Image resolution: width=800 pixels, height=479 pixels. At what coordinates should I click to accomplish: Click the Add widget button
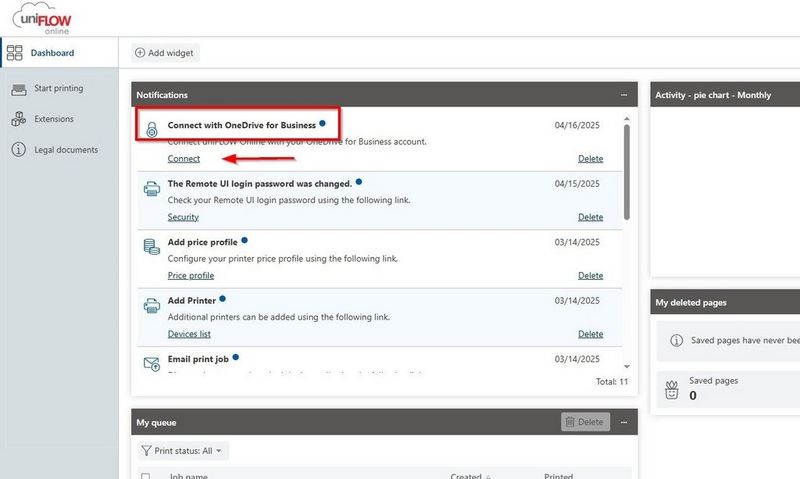[x=165, y=52]
